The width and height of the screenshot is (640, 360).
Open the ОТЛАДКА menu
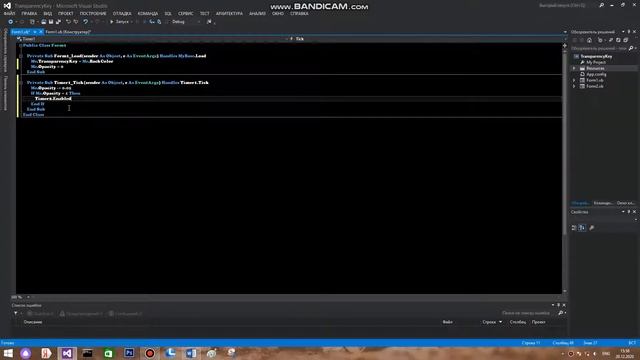click(122, 13)
